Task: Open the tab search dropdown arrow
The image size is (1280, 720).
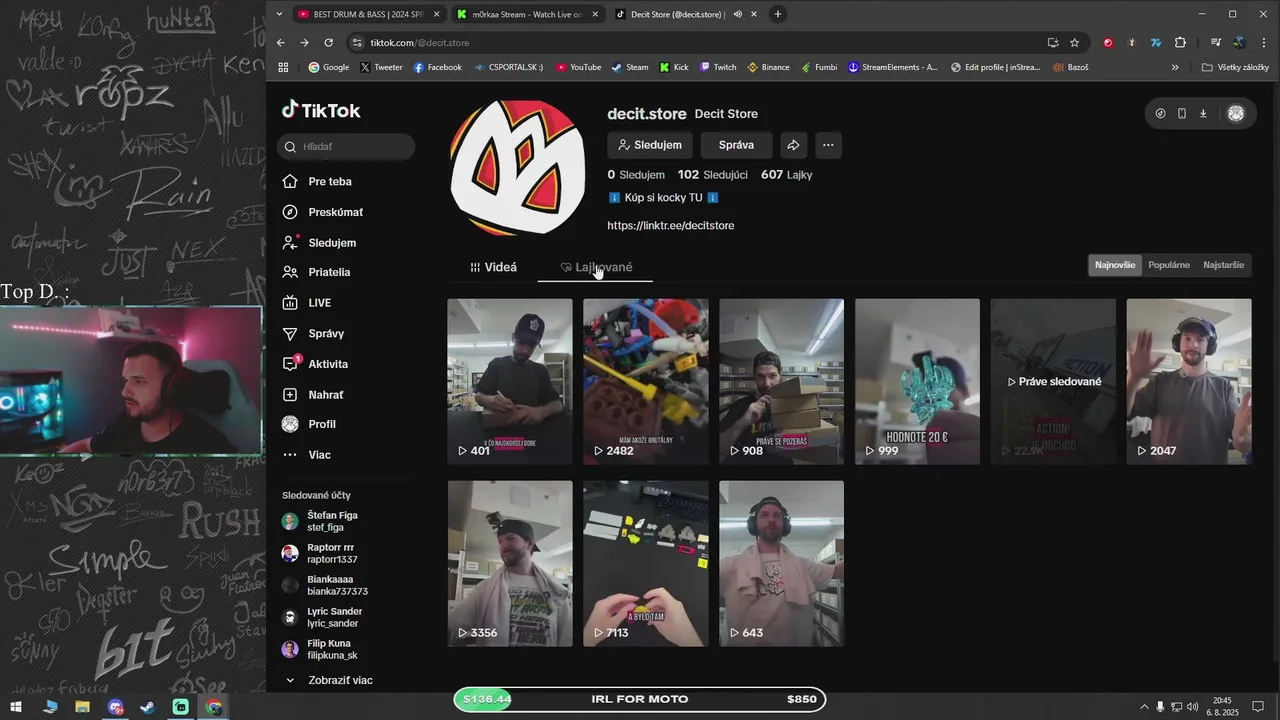Action: (x=279, y=14)
